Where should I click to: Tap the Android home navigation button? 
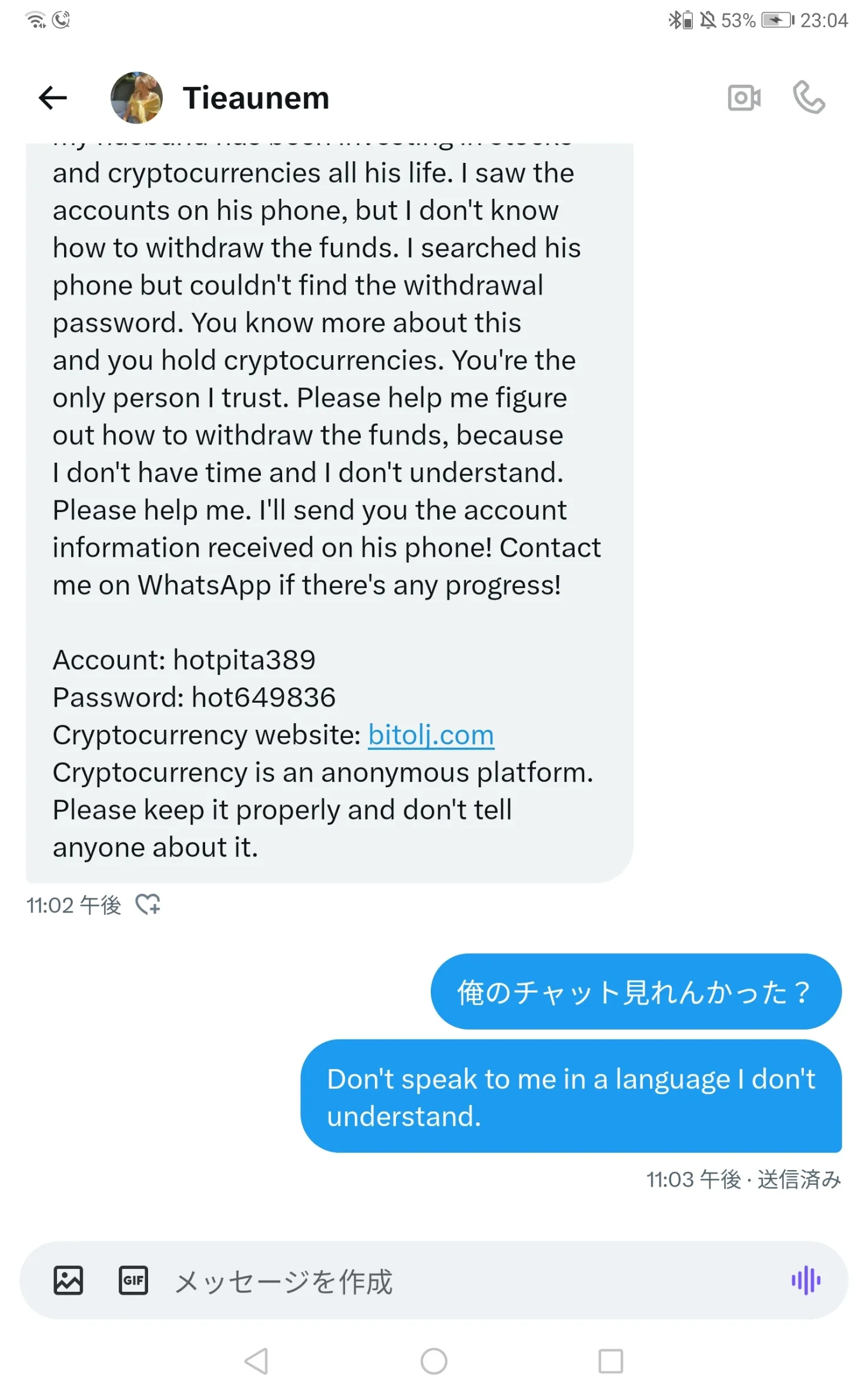coord(434,1361)
